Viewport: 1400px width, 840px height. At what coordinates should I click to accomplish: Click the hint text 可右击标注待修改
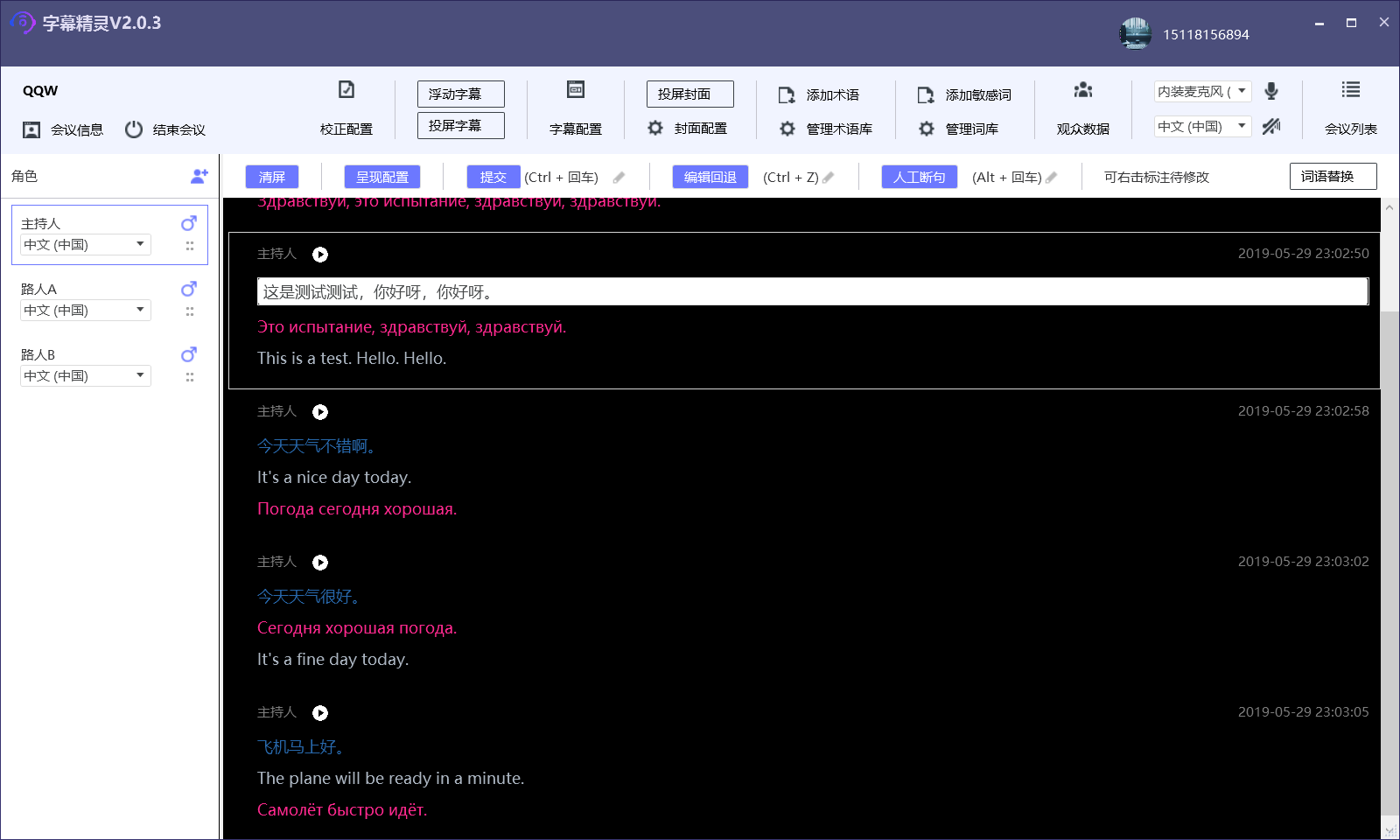click(x=1157, y=177)
